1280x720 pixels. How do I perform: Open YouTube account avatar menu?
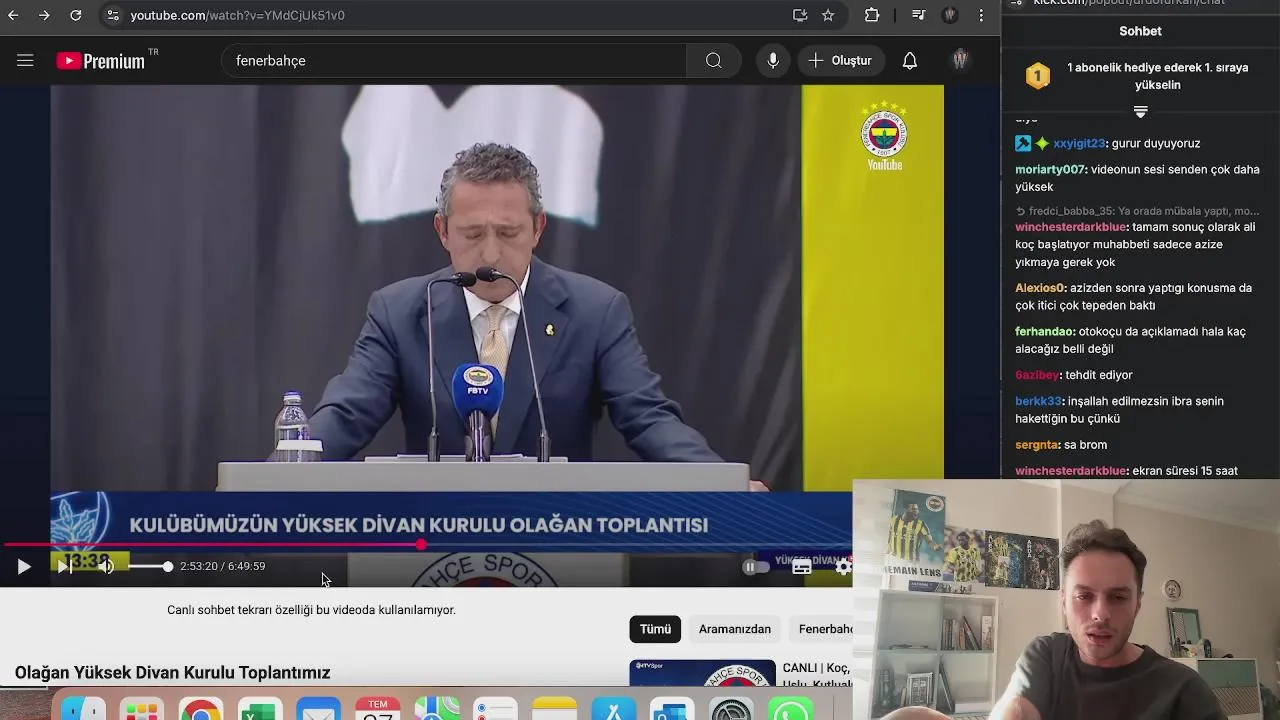(x=960, y=61)
